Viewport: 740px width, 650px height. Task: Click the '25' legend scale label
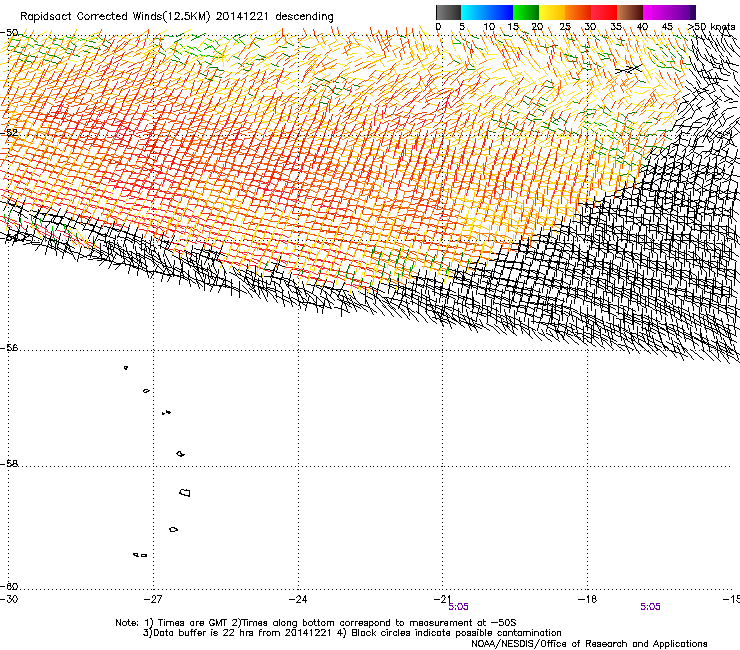tap(565, 27)
